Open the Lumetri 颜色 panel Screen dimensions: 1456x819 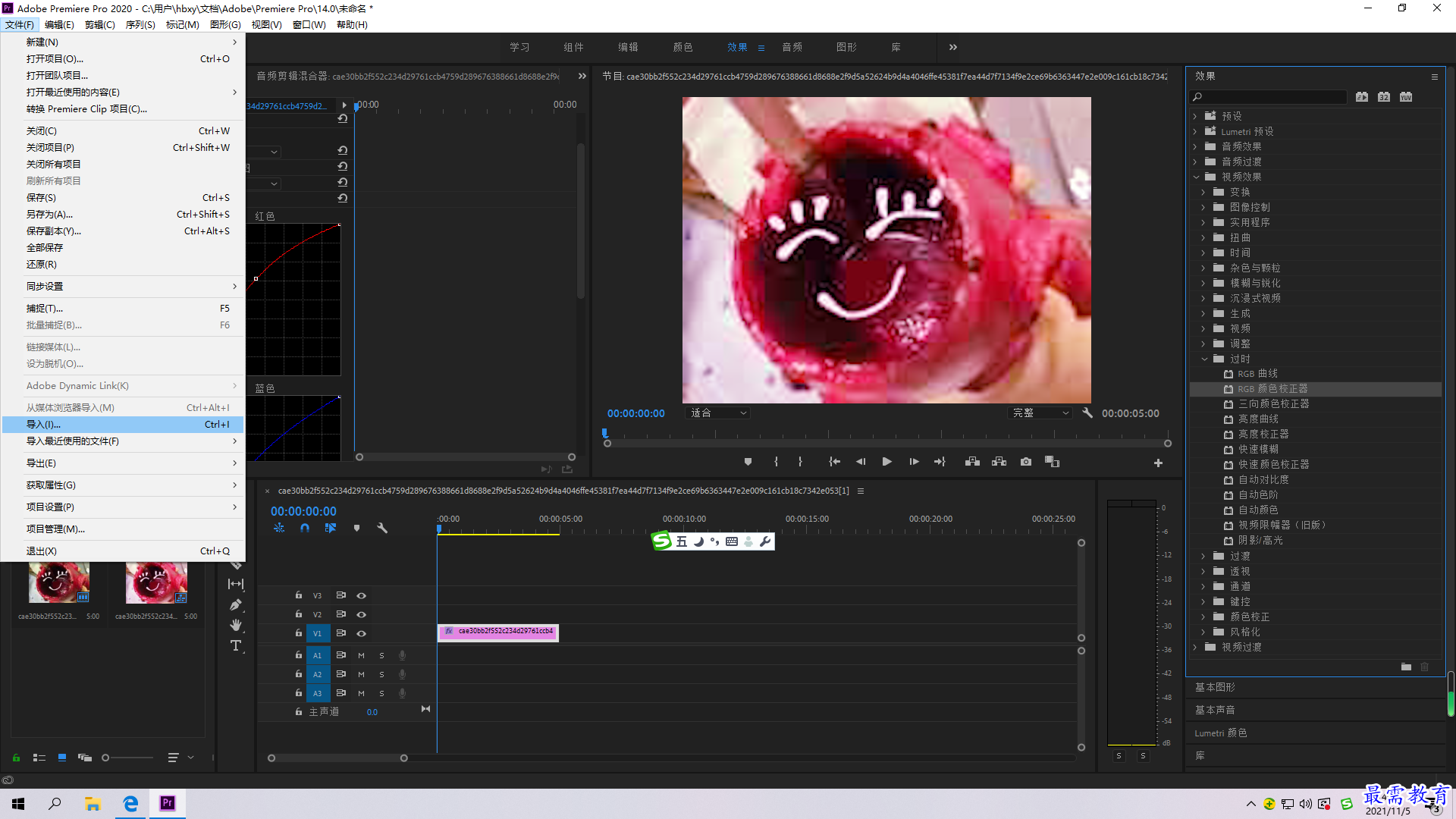1221,733
